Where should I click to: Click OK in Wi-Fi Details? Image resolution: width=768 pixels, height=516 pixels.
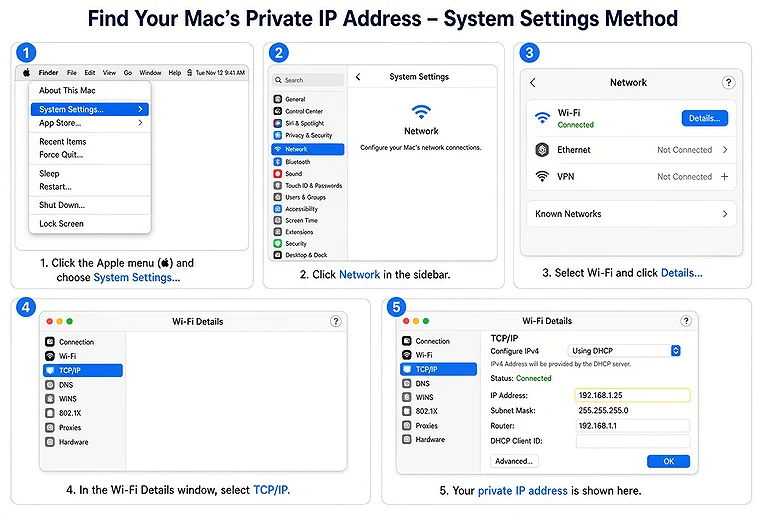point(669,461)
